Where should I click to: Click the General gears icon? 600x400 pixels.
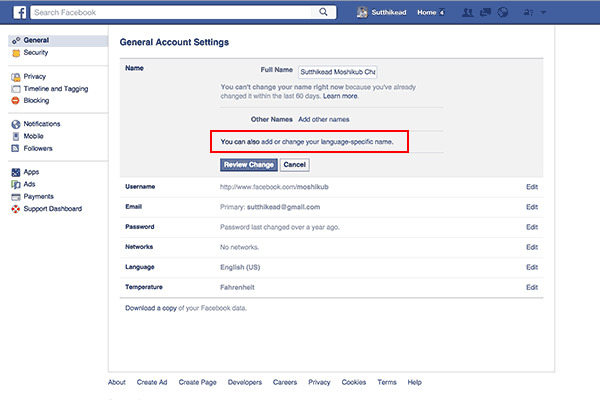(16, 40)
